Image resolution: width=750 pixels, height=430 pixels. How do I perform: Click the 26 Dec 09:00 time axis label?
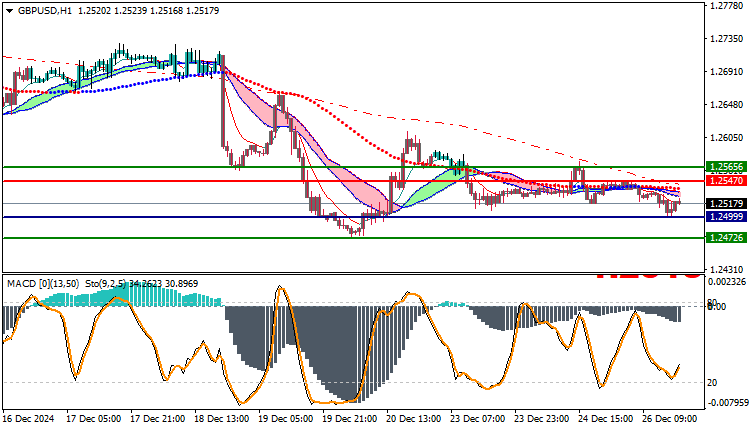[x=670, y=419]
